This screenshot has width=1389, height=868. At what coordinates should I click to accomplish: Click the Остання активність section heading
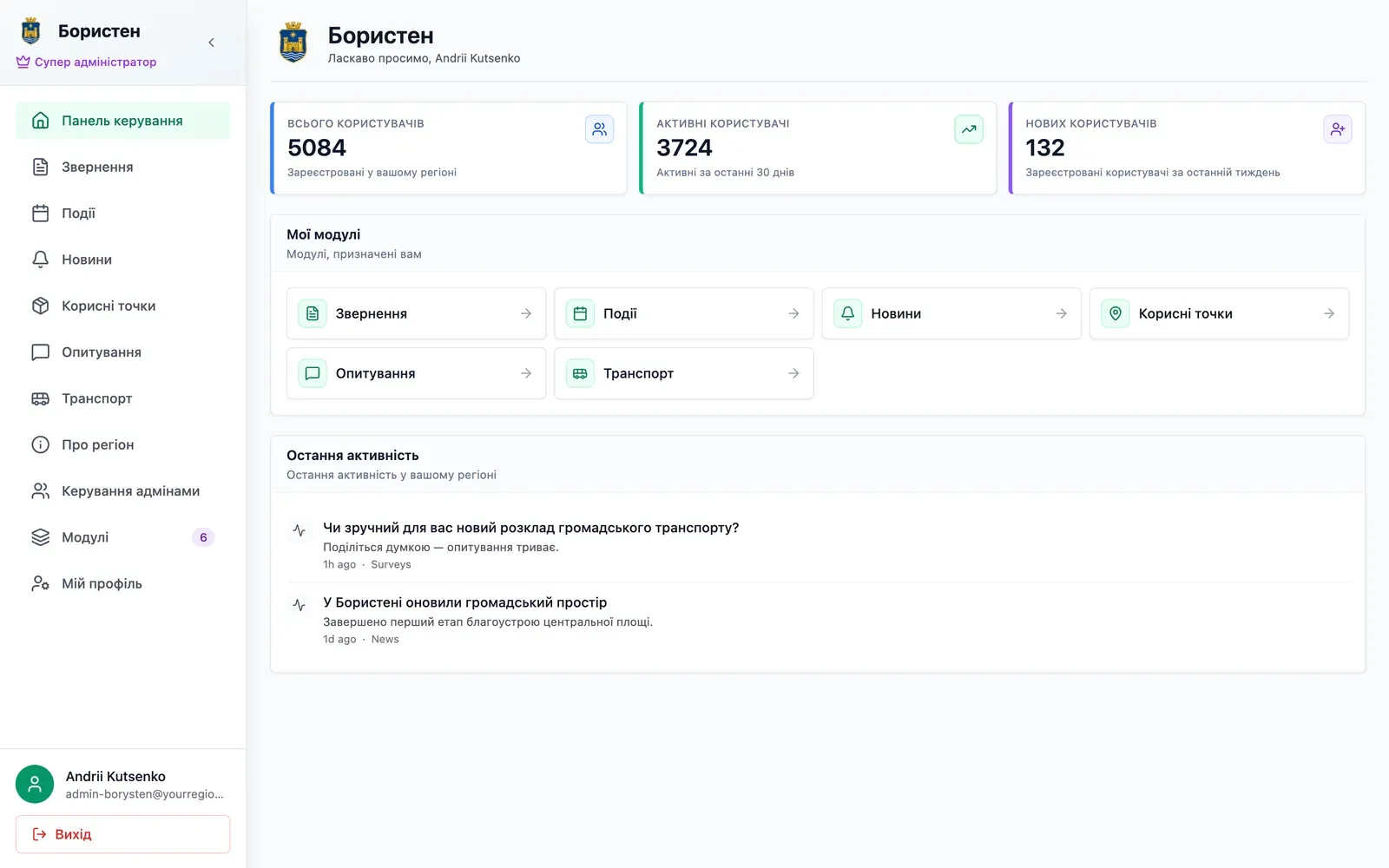tap(352, 456)
